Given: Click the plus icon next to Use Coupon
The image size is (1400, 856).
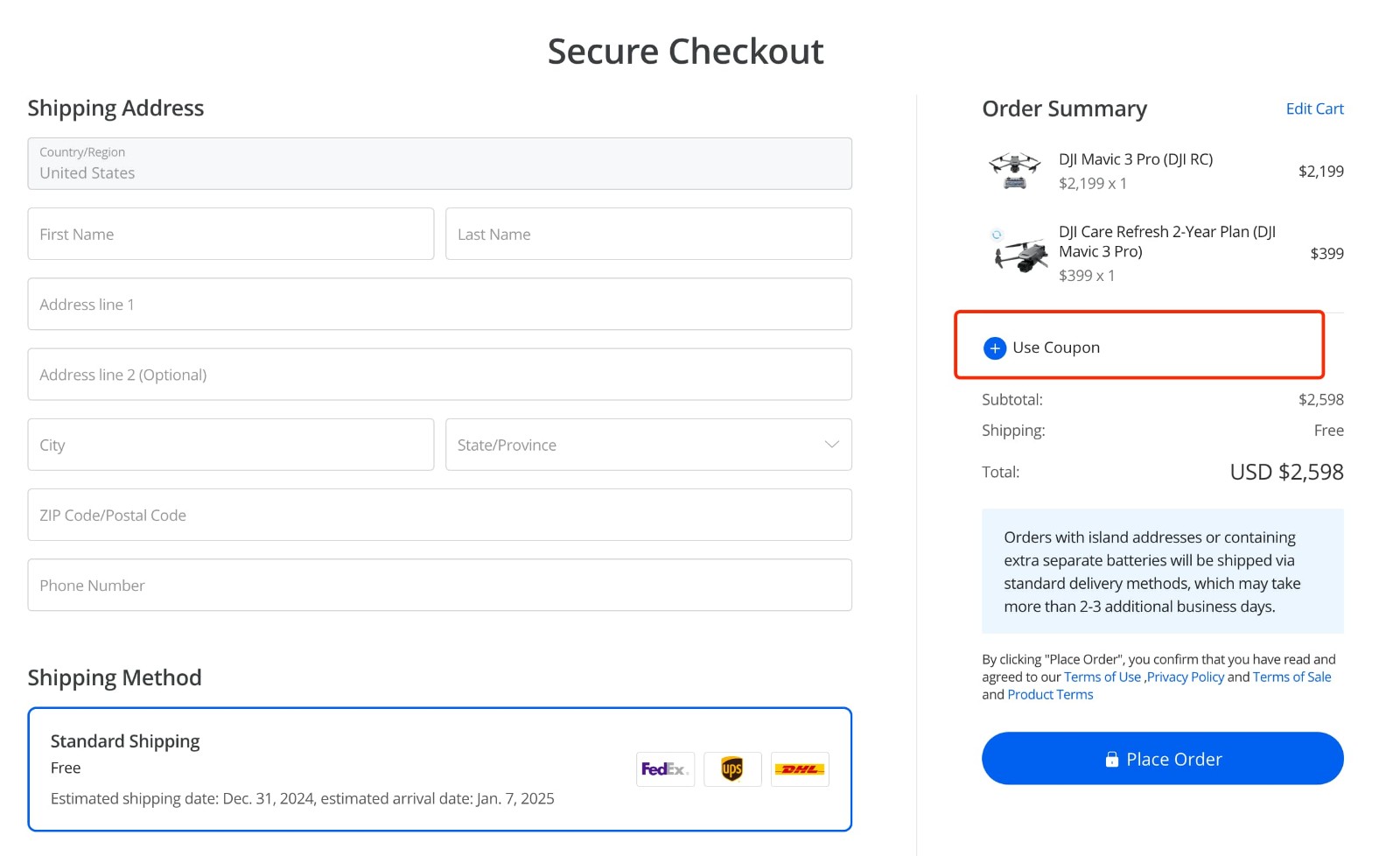Looking at the screenshot, I should 994,347.
